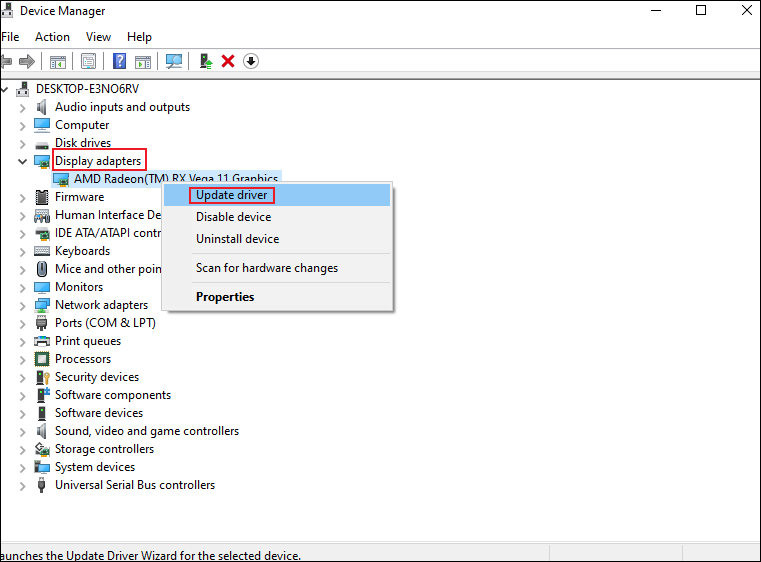Select the DESKTOP-E3NO6RV root item
The image size is (761, 562).
point(87,89)
